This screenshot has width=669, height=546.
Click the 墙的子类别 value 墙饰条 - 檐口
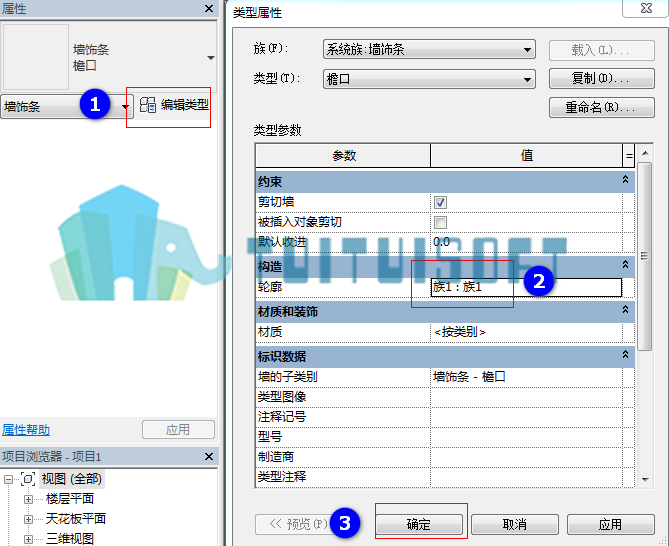[x=526, y=377]
